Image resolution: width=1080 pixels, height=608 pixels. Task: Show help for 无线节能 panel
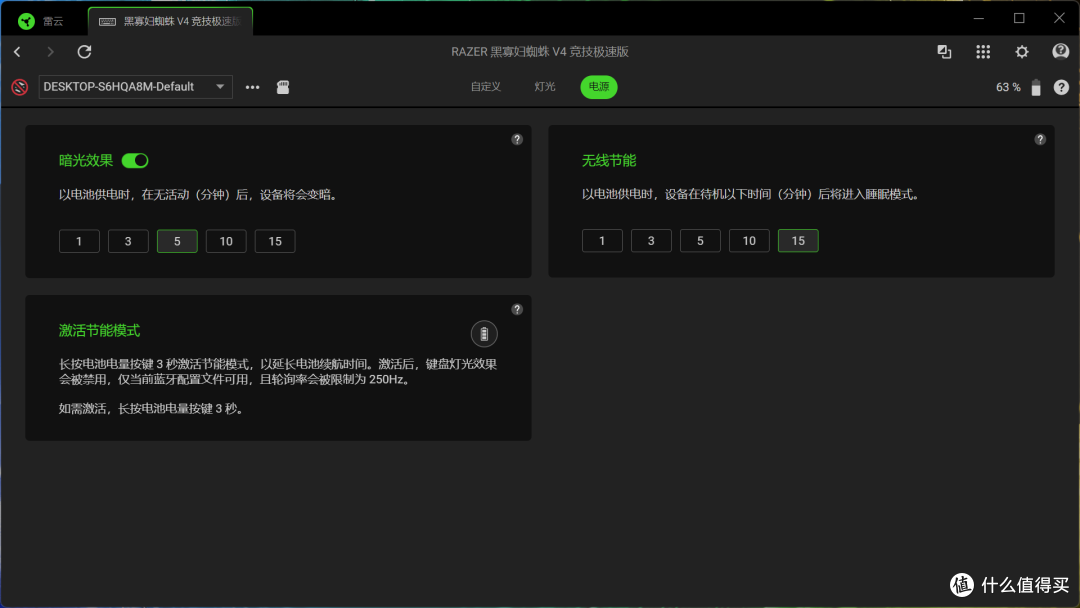[x=1040, y=140]
